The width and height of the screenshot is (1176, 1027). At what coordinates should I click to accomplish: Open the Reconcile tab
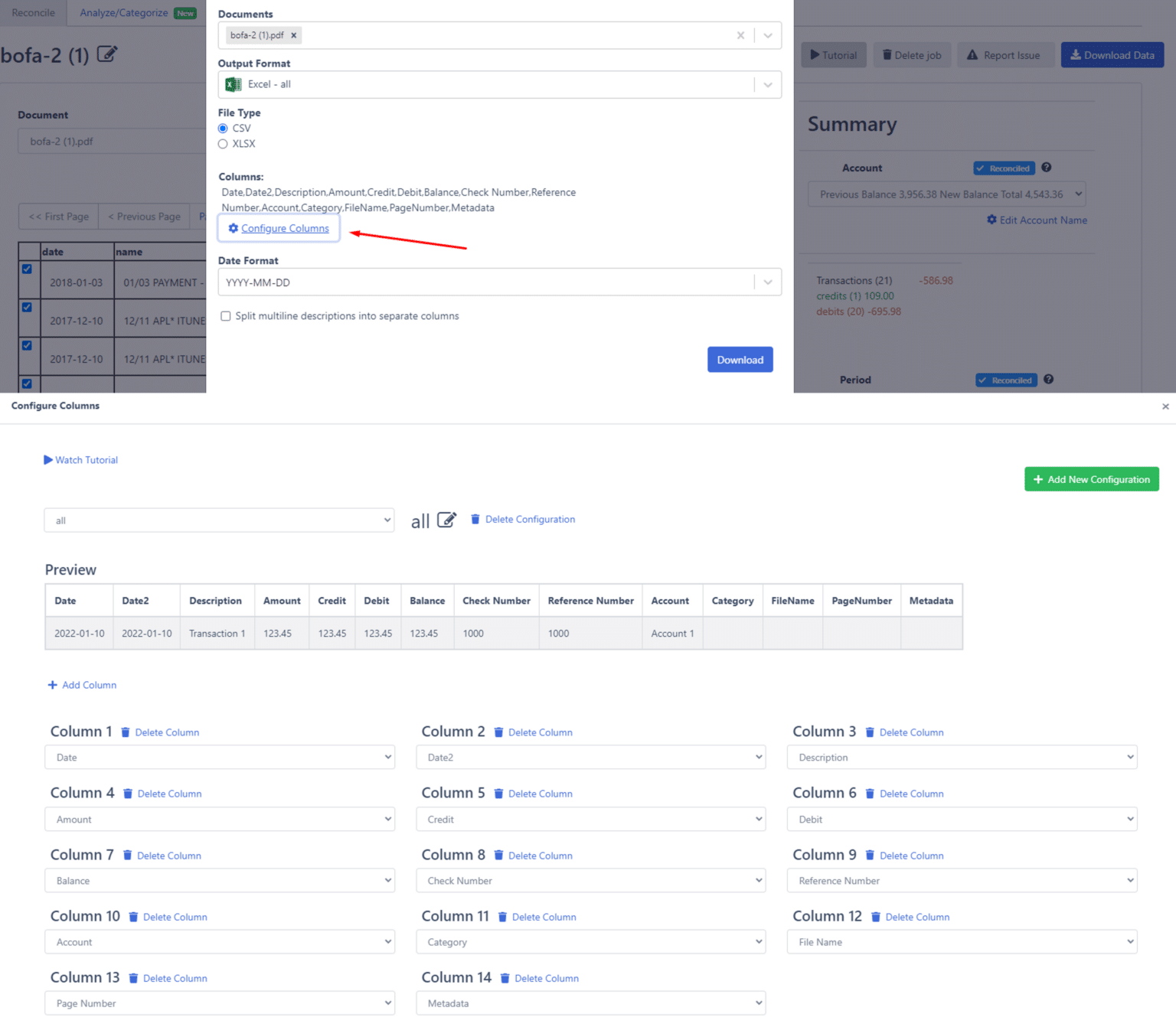tap(33, 13)
